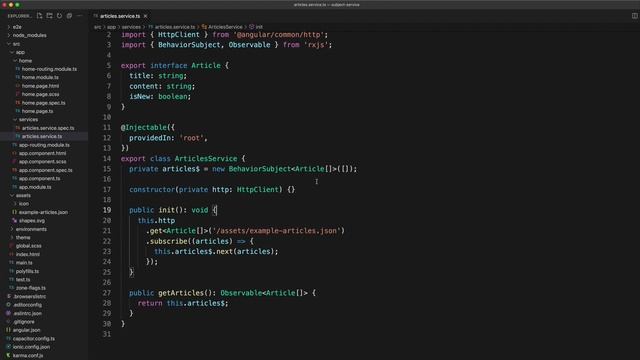Open shapes.svg file
Viewport: 640px width, 360px height.
click(x=31, y=221)
